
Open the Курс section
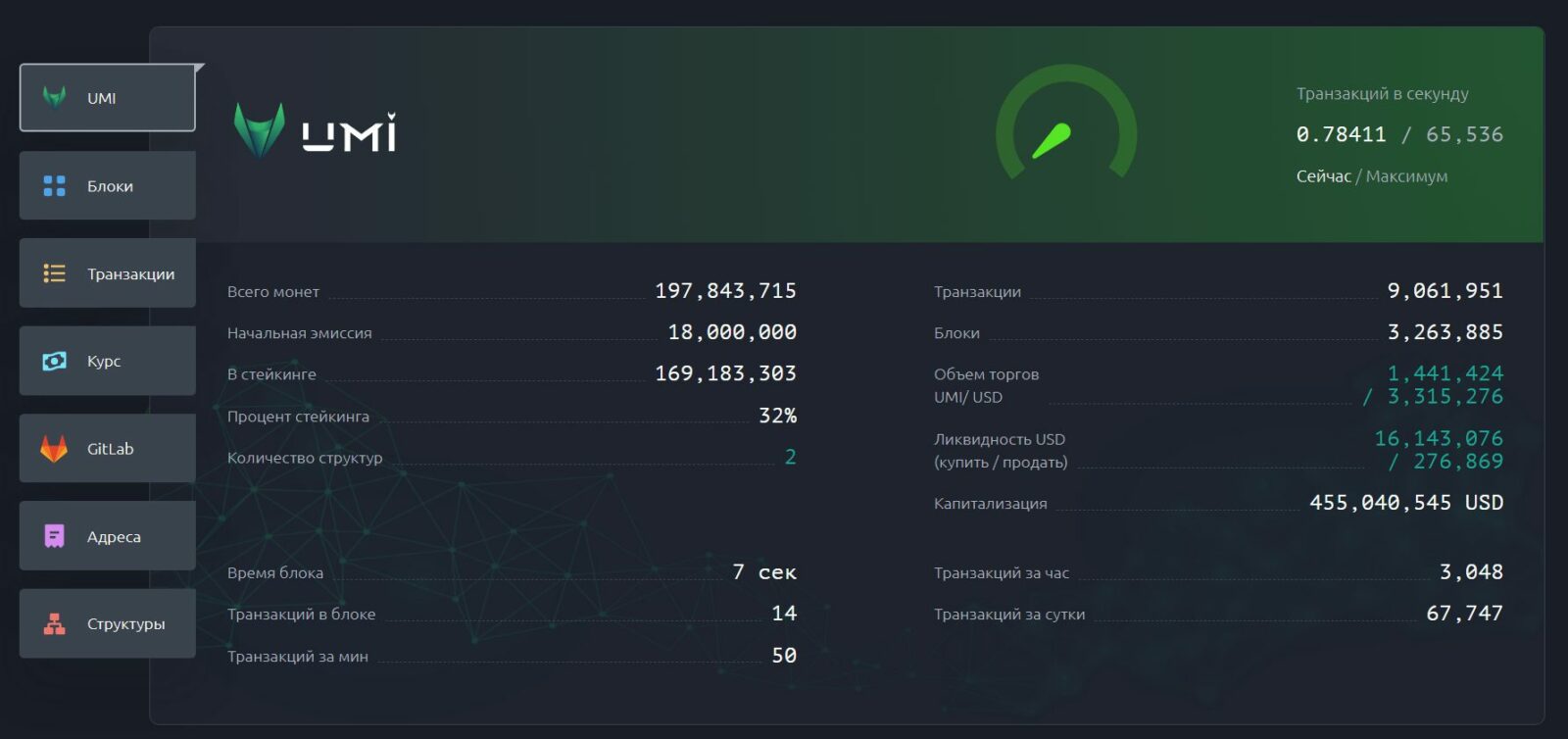(x=104, y=362)
